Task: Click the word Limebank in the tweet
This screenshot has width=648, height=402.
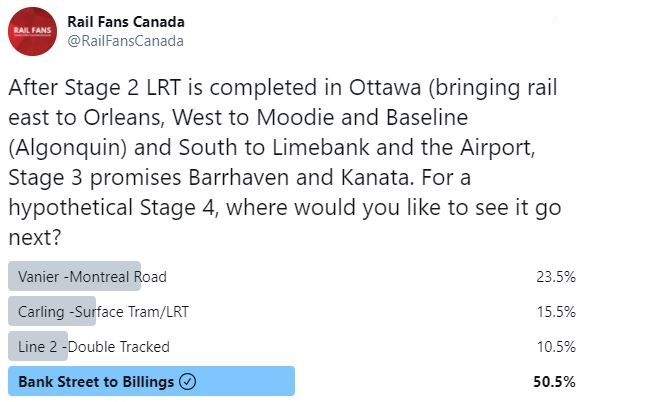Action: [321, 148]
